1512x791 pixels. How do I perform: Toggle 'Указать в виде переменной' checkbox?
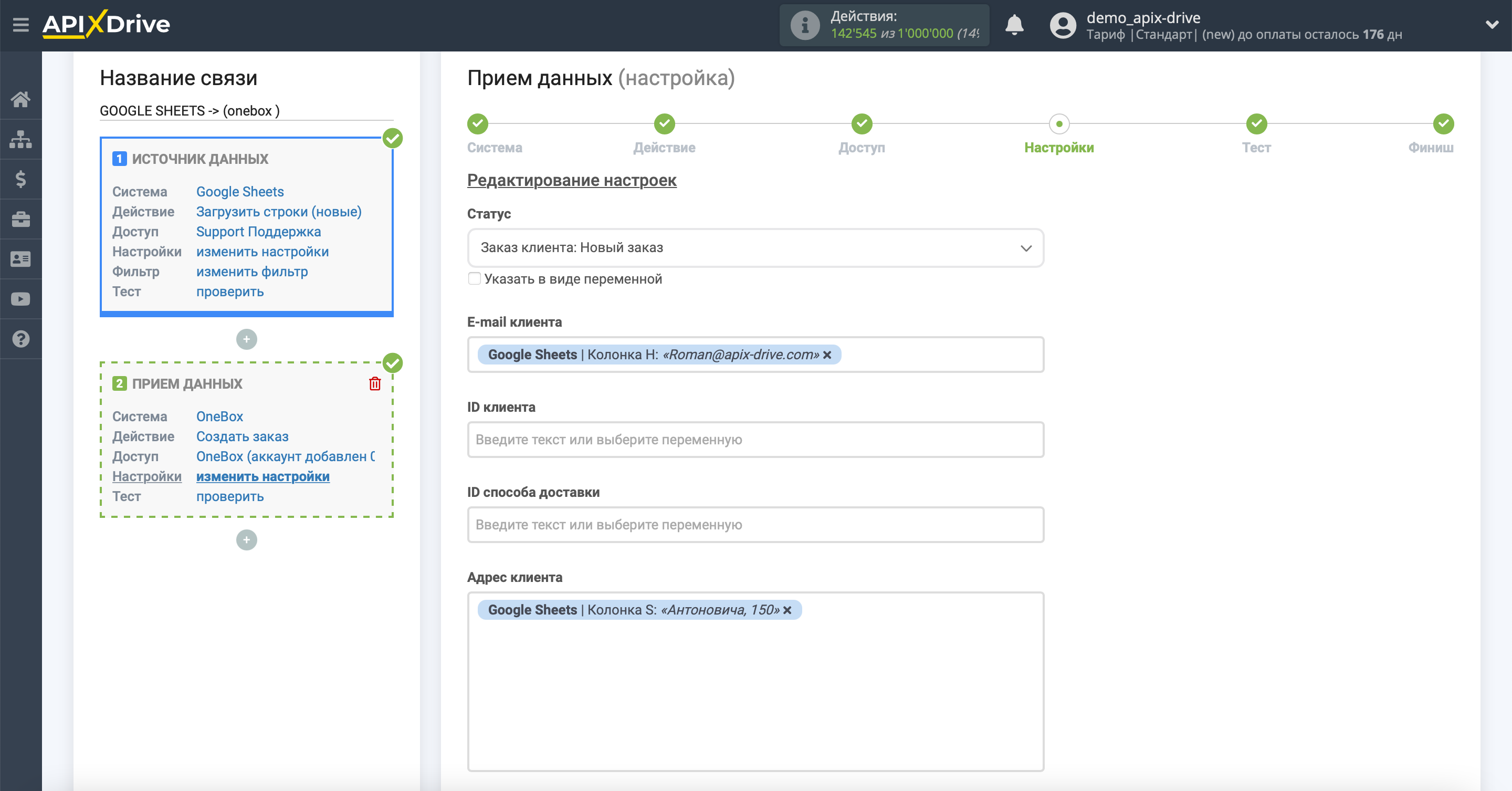click(x=474, y=278)
